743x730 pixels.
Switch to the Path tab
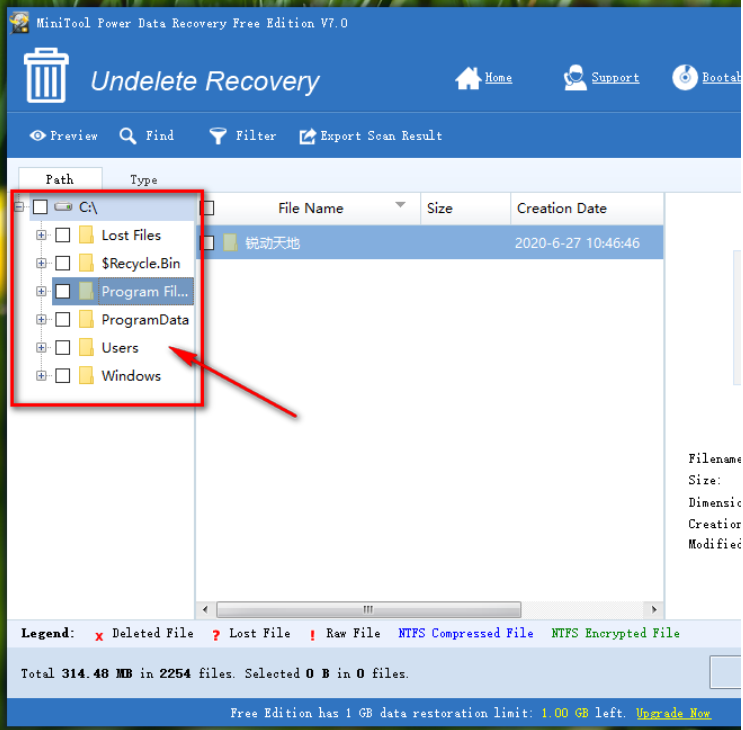click(x=60, y=180)
